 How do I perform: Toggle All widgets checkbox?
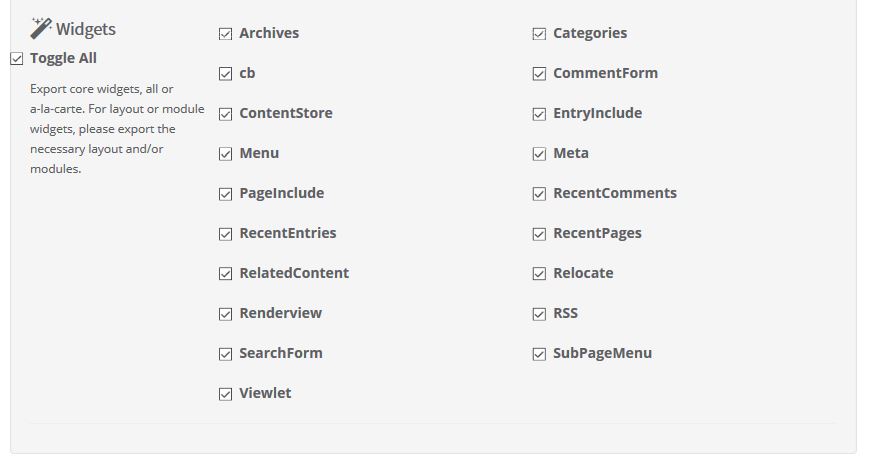pyautogui.click(x=17, y=59)
